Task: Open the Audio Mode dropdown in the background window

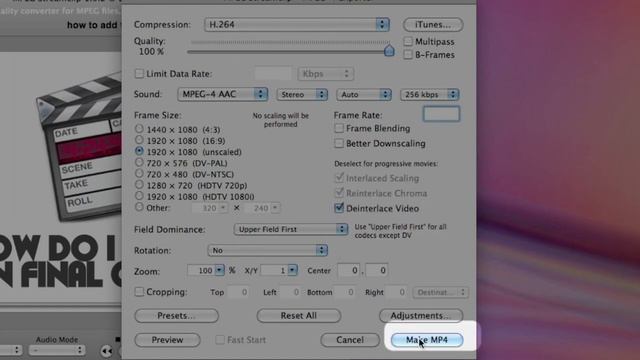Action: [57, 350]
